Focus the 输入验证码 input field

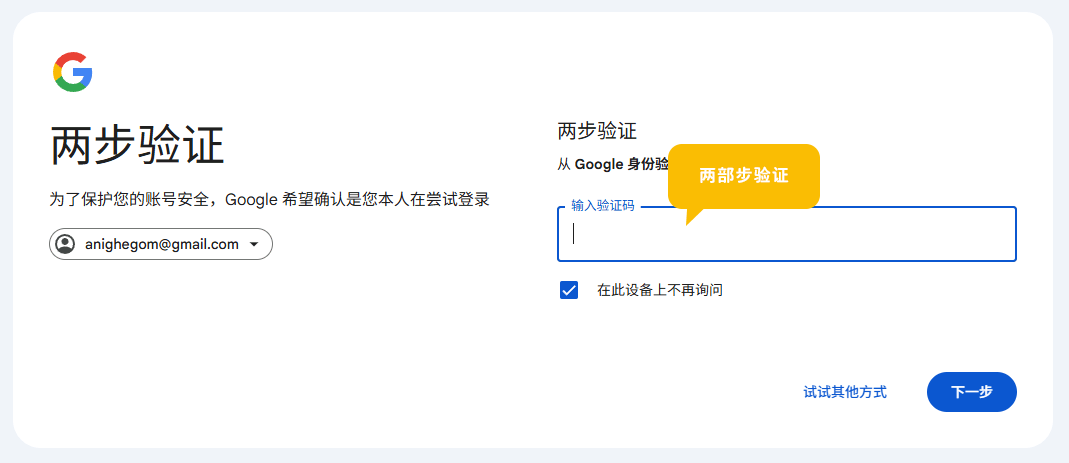(786, 235)
